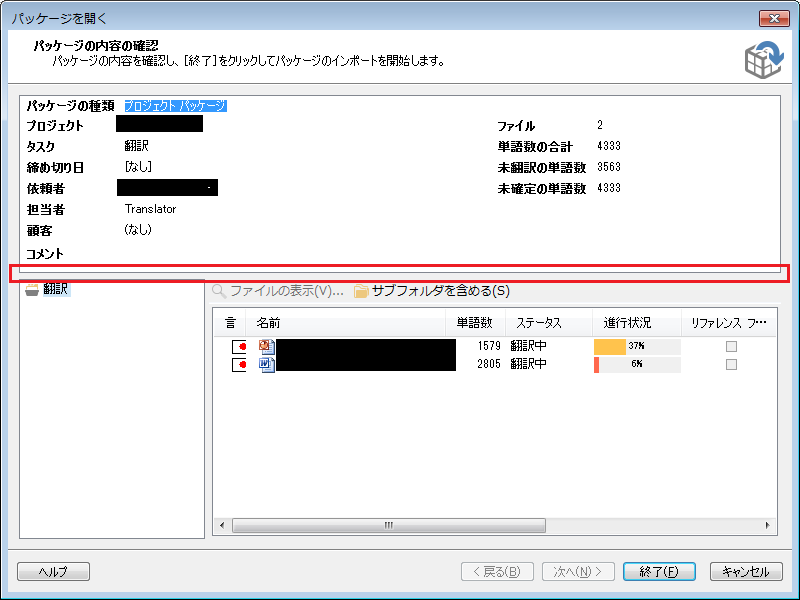Select the 翻訳 tree item
The image size is (800, 600).
coord(56,289)
